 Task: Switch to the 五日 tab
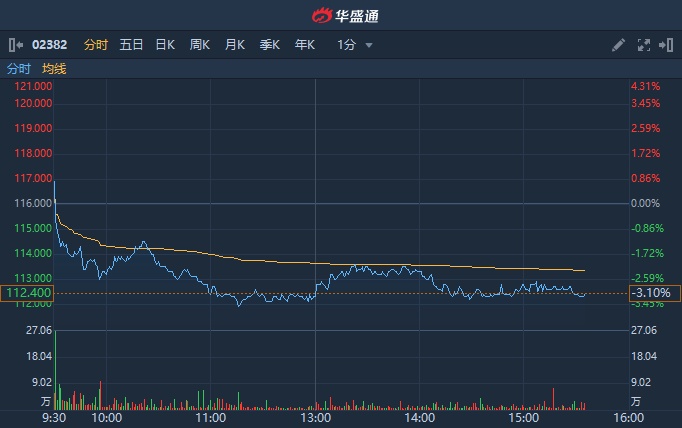pyautogui.click(x=131, y=45)
